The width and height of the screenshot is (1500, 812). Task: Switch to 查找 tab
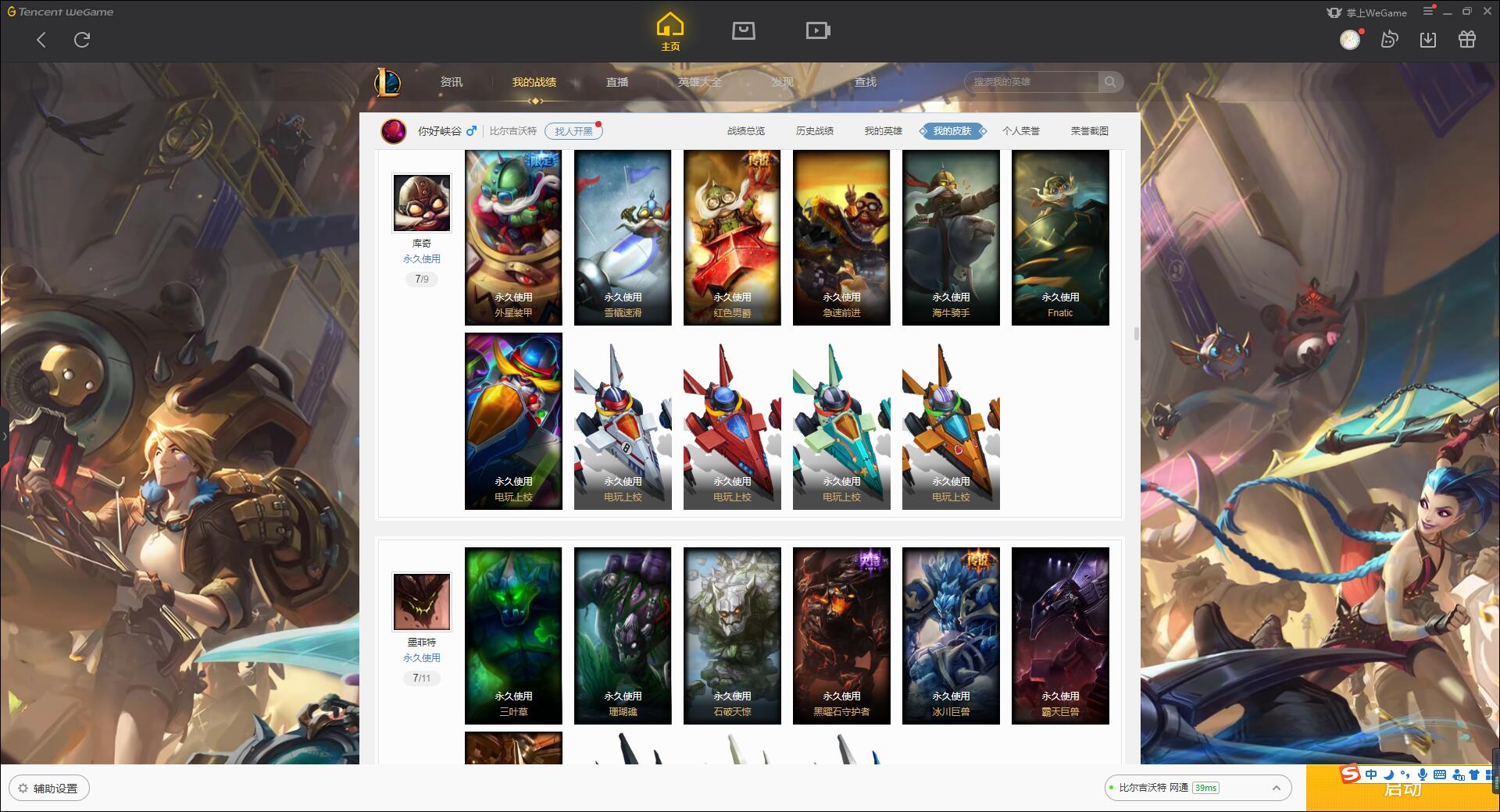point(866,82)
